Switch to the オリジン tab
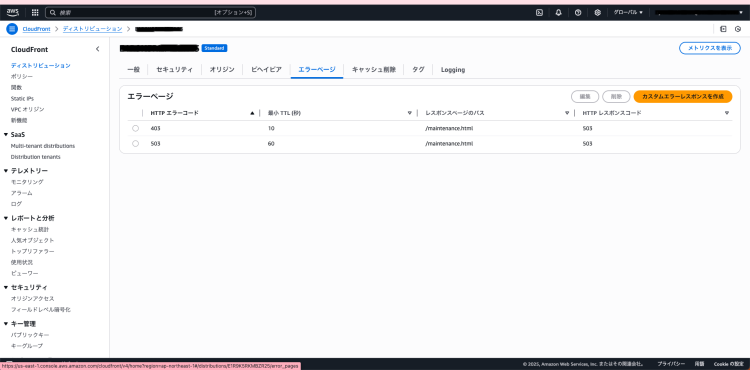The height and width of the screenshot is (370, 750). (222, 70)
